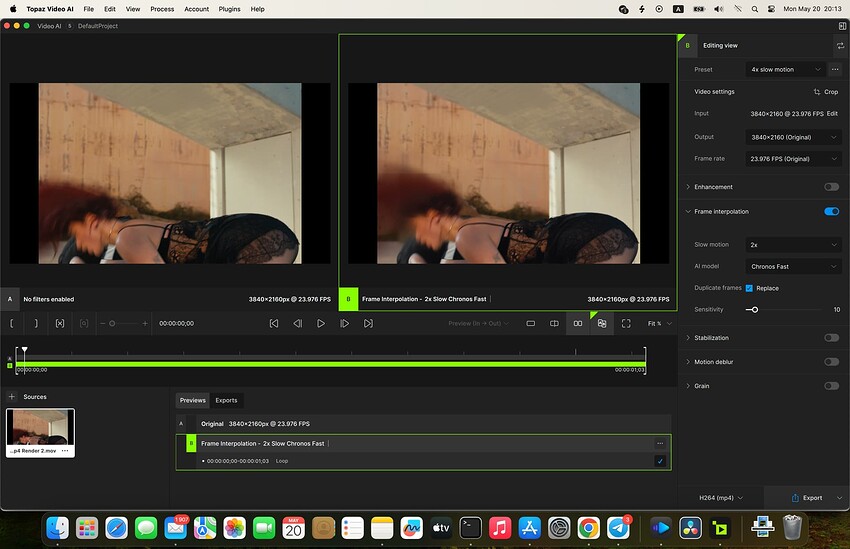850x549 pixels.
Task: Switch to the Exports tab
Action: [226, 401]
